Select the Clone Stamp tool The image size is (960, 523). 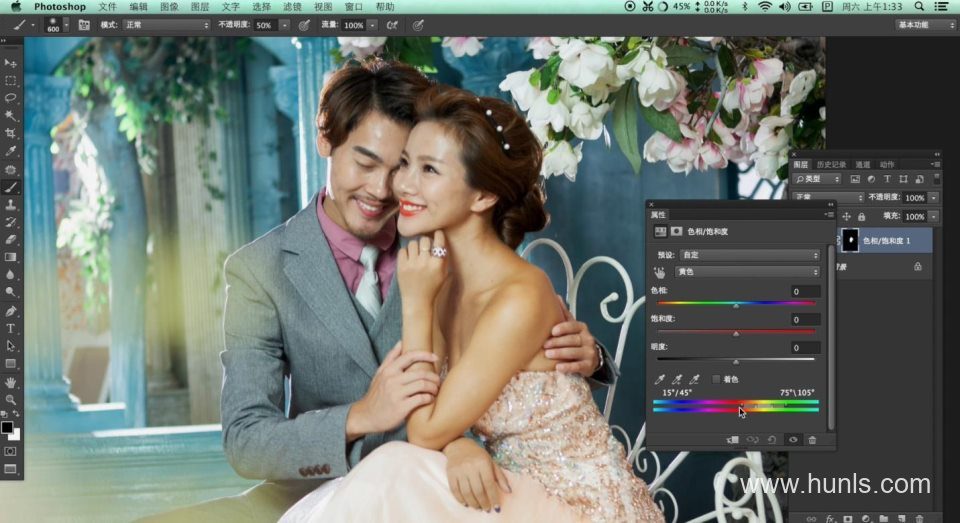point(10,205)
